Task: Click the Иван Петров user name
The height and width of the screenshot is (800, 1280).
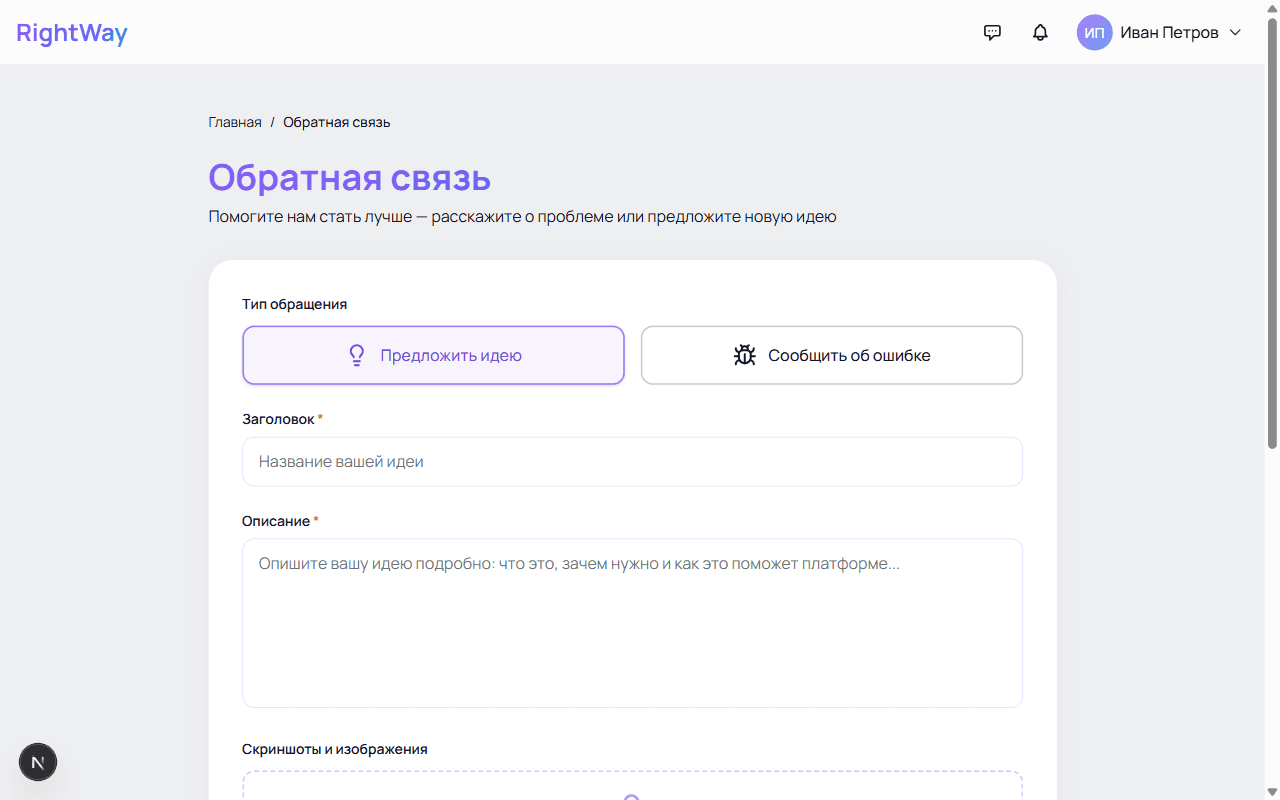Action: 1169,32
